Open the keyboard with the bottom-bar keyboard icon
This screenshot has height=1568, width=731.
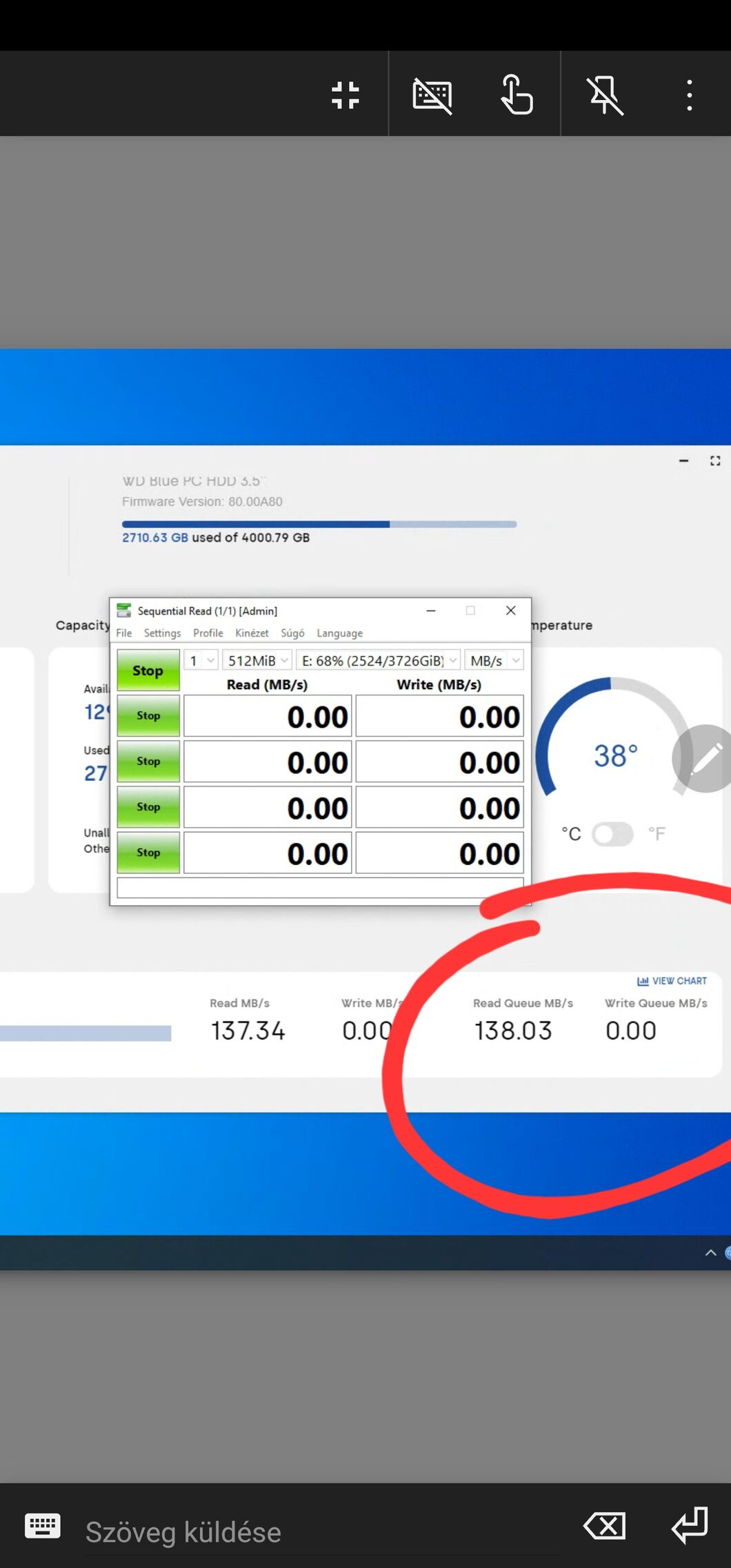point(43,1526)
